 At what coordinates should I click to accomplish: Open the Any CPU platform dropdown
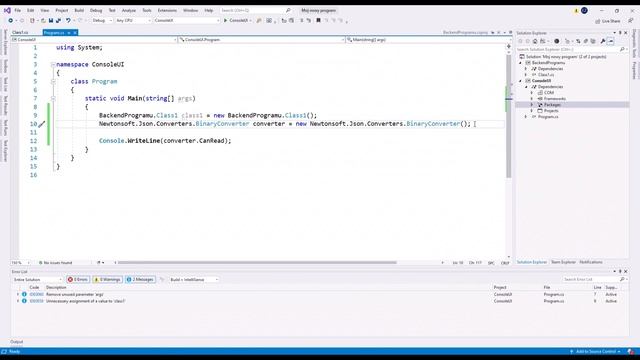click(x=133, y=20)
